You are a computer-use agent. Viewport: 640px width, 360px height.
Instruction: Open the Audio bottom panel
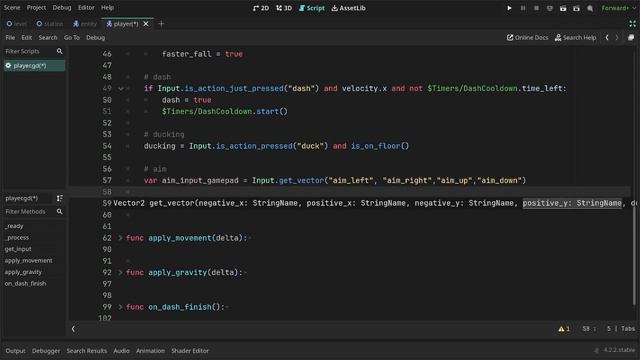pyautogui.click(x=121, y=351)
